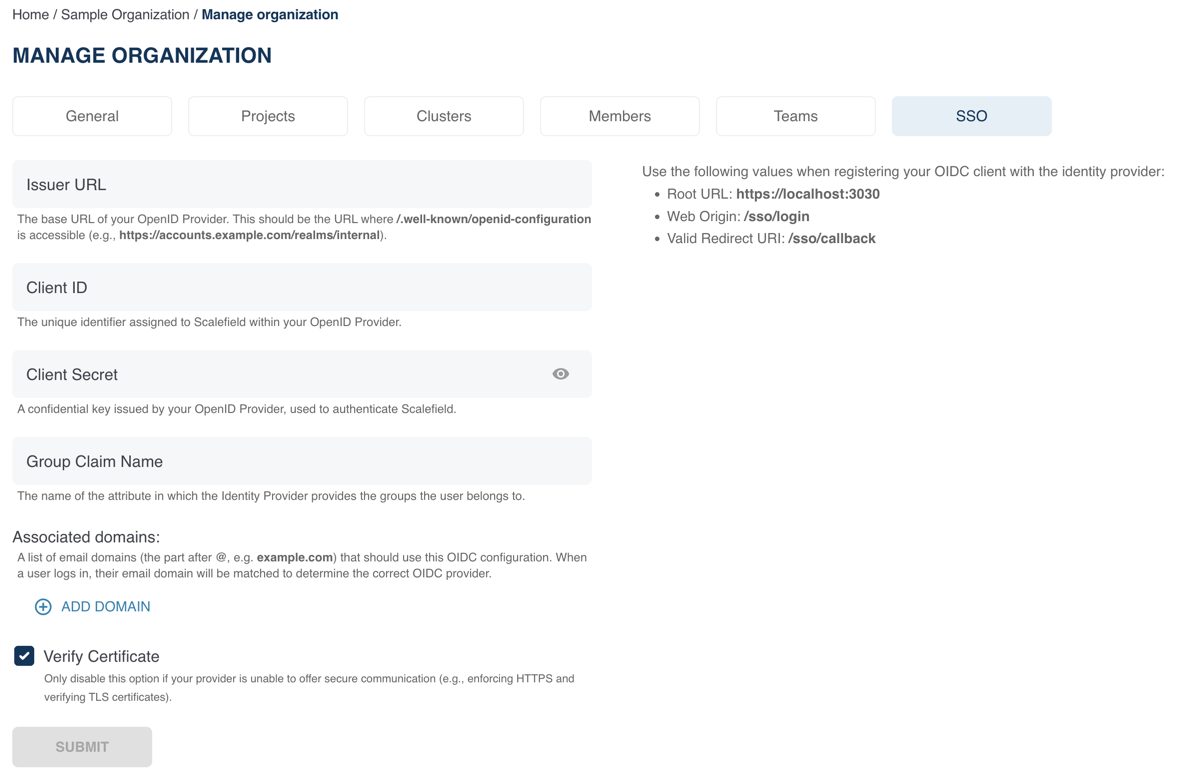Image resolution: width=1183 pixels, height=774 pixels.
Task: Click into the Client ID field
Action: coord(302,288)
